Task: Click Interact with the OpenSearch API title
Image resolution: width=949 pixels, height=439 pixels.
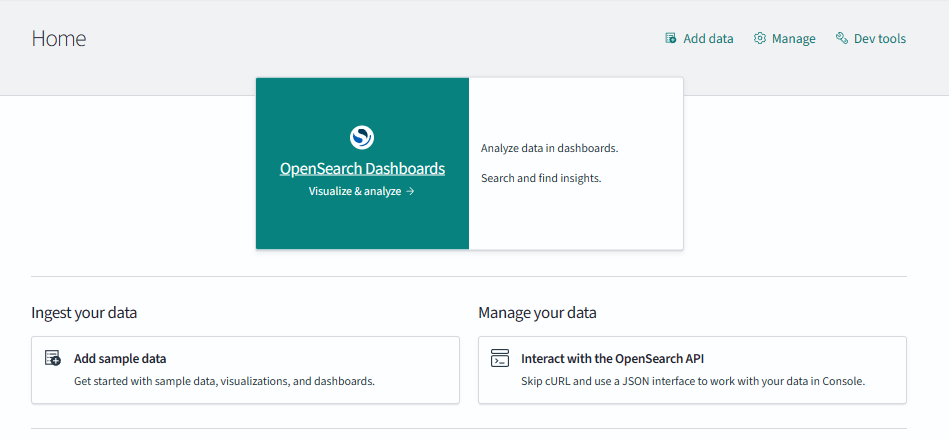Action: pyautogui.click(x=619, y=358)
